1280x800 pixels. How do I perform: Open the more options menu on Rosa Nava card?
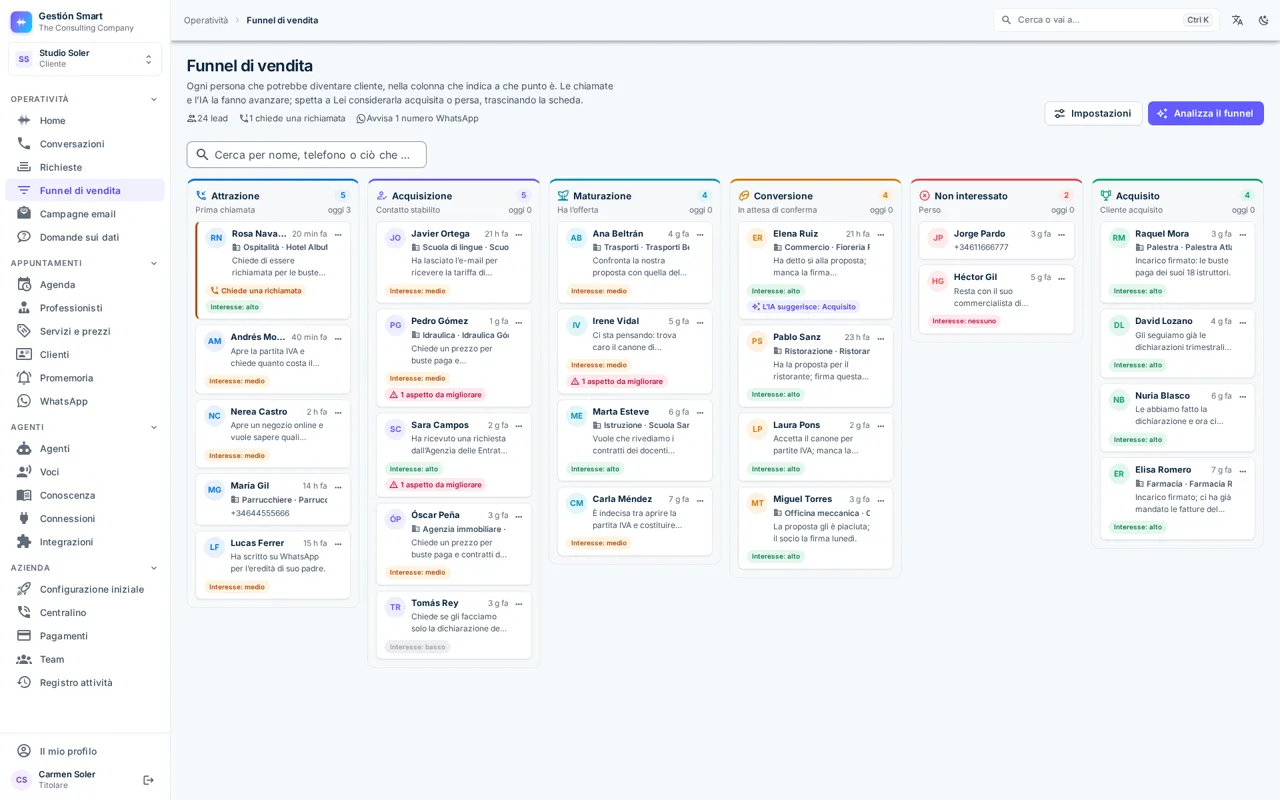click(x=338, y=234)
